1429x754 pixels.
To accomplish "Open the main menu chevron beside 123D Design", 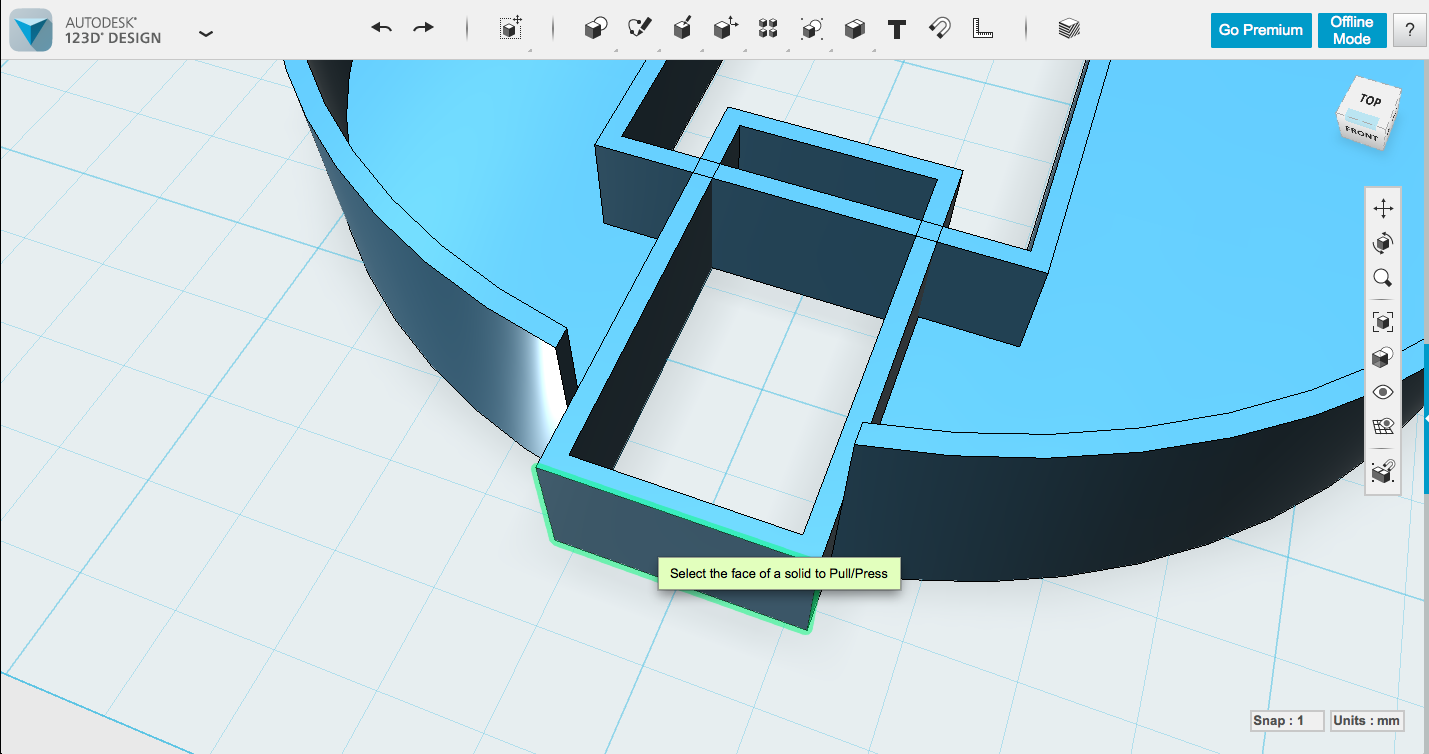I will point(206,33).
